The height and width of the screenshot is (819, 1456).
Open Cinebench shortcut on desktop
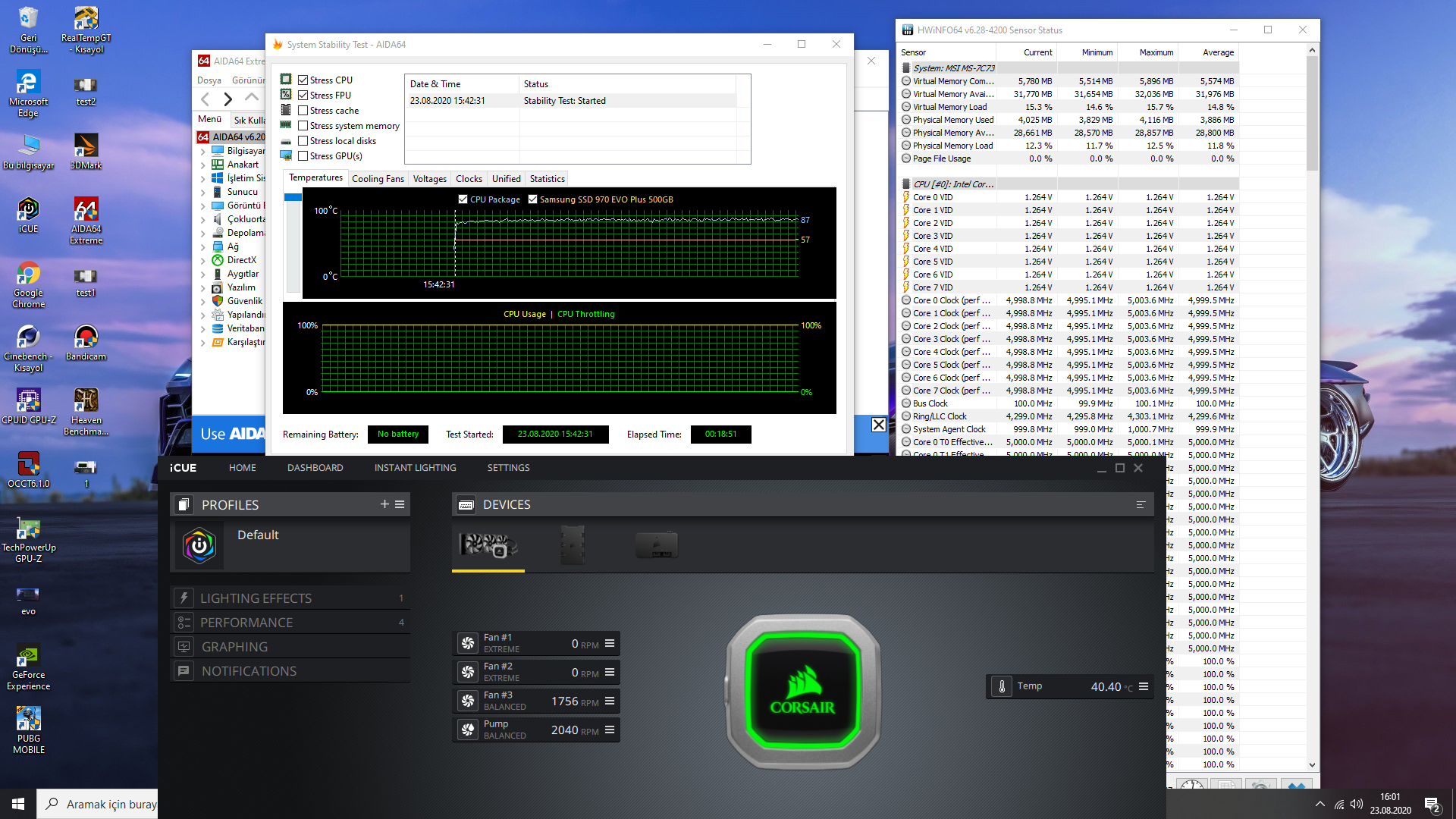pos(28,348)
